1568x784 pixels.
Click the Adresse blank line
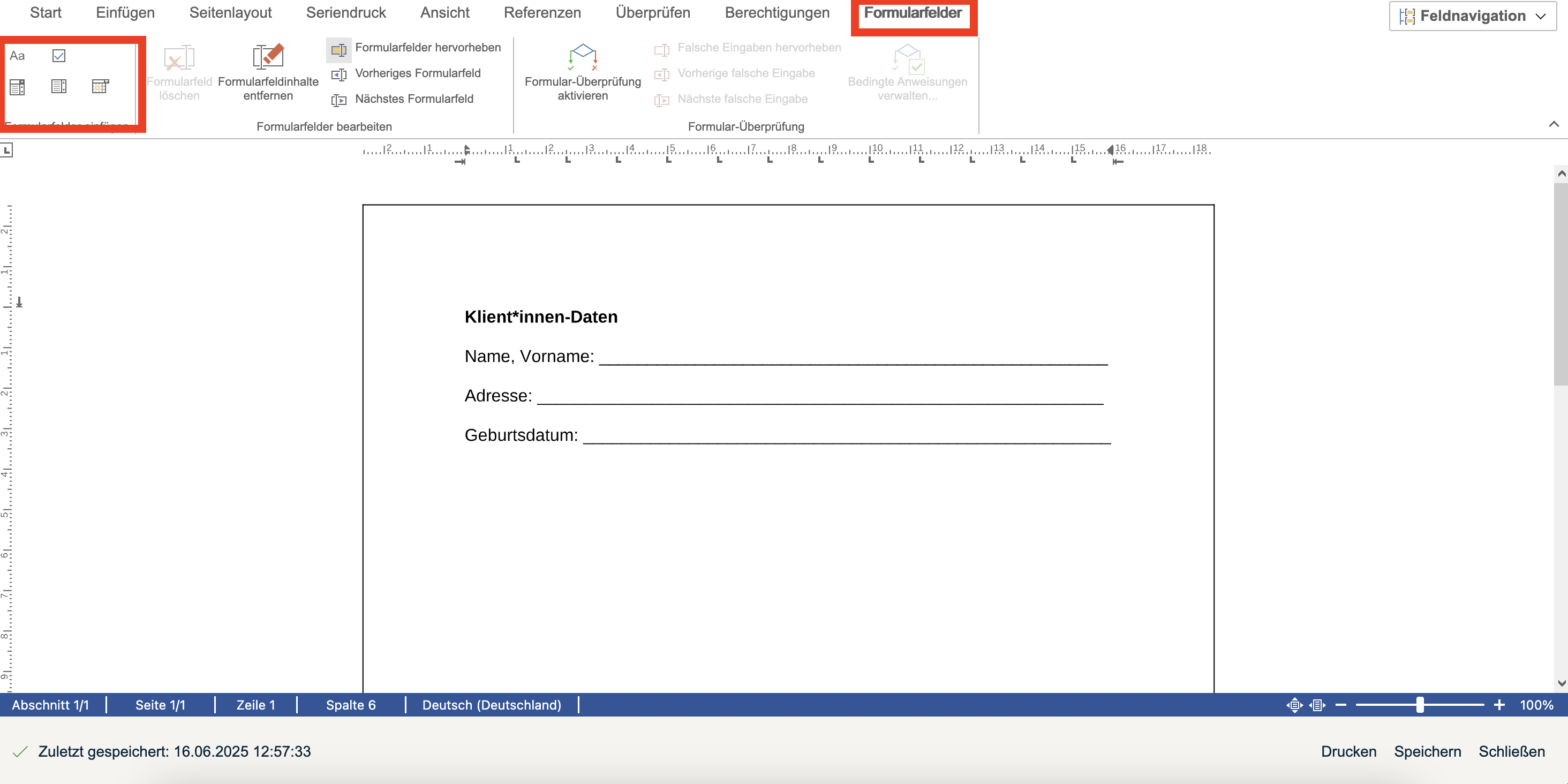(x=820, y=402)
